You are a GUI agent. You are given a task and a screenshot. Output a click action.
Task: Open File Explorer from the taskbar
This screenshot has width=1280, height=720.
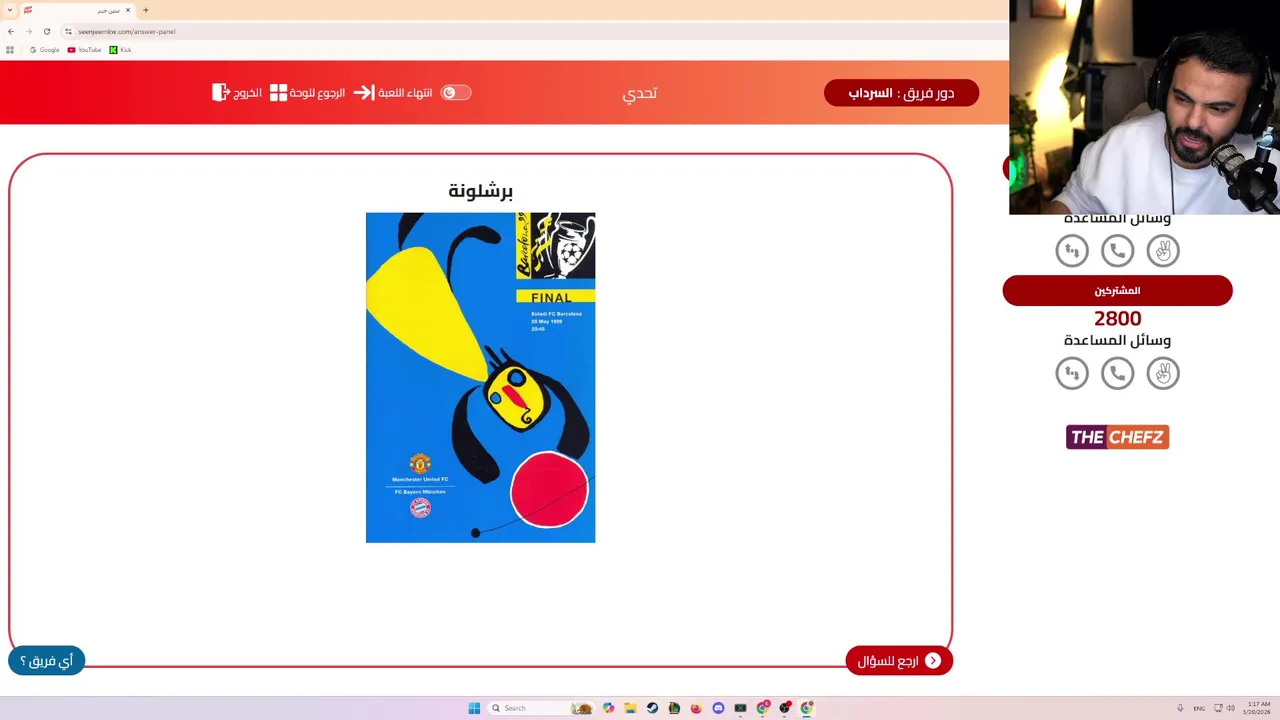click(630, 708)
